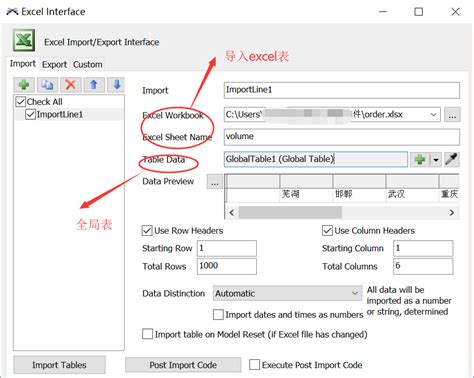Expand dropdown arrow next to Table Data plus
The image size is (474, 378).
click(436, 160)
